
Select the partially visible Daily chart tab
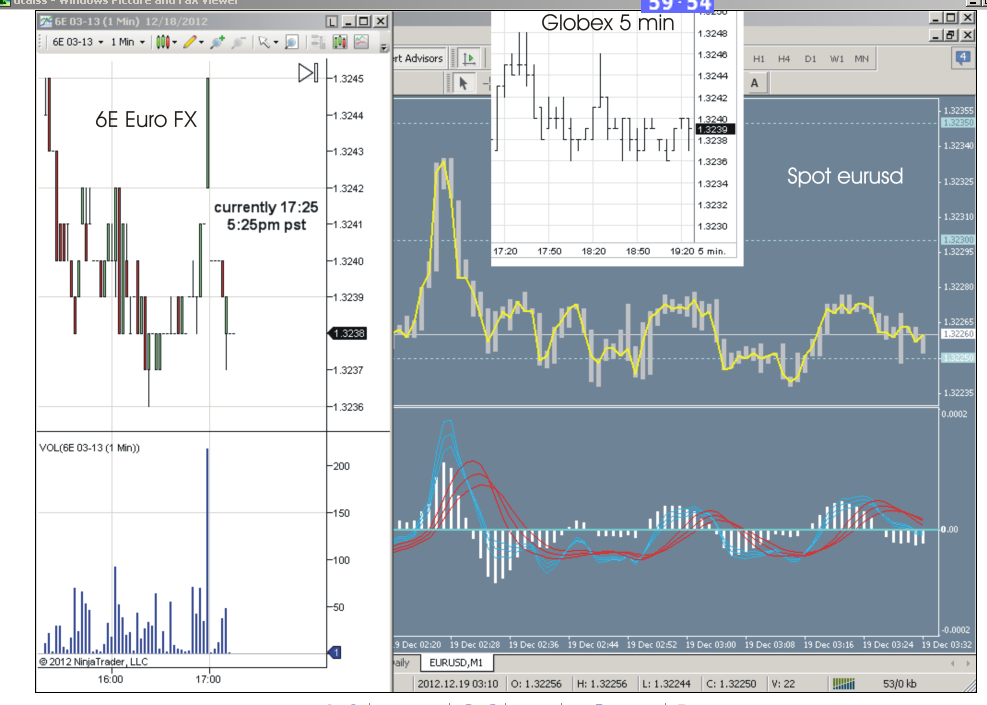point(401,663)
